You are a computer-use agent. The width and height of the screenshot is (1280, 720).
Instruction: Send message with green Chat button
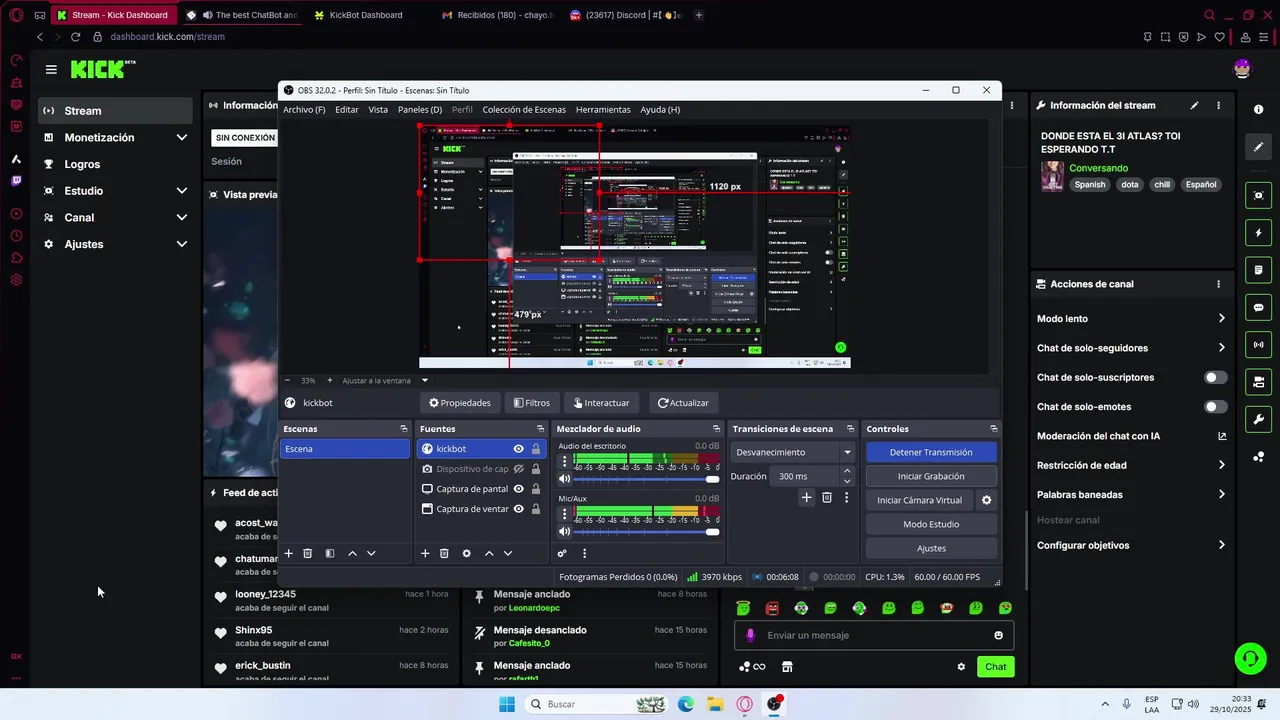[x=996, y=667]
